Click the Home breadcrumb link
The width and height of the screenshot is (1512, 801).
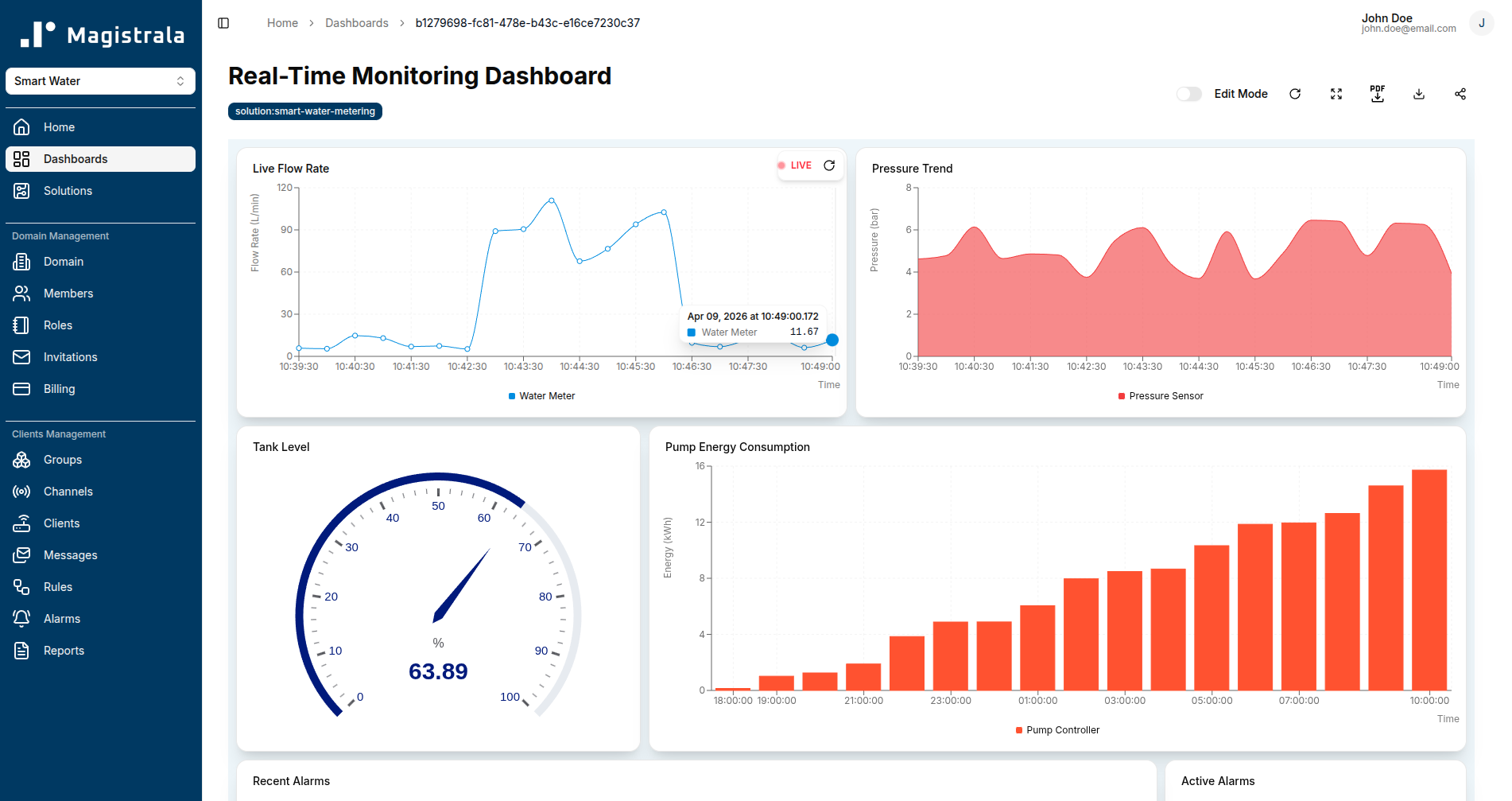[x=282, y=22]
